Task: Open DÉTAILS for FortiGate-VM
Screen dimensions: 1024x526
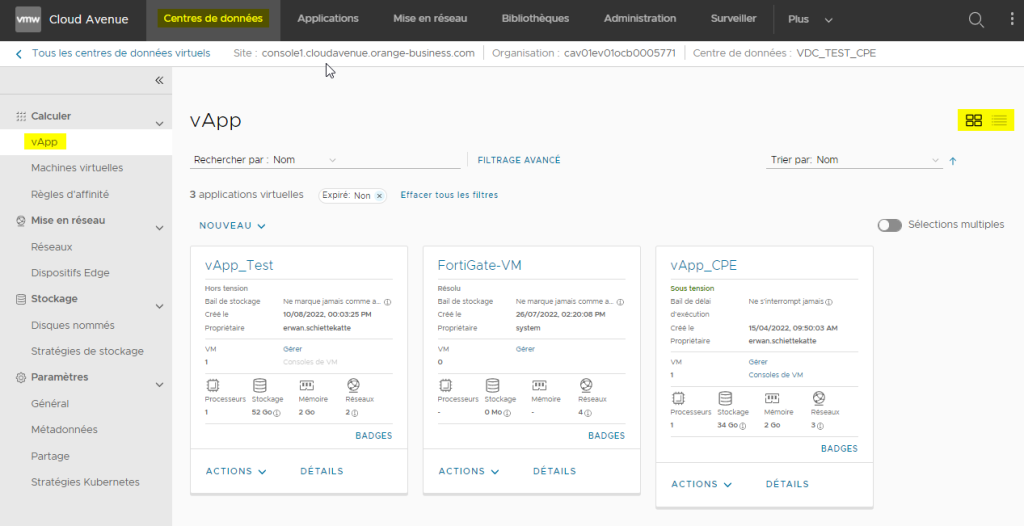Action: (x=554, y=471)
